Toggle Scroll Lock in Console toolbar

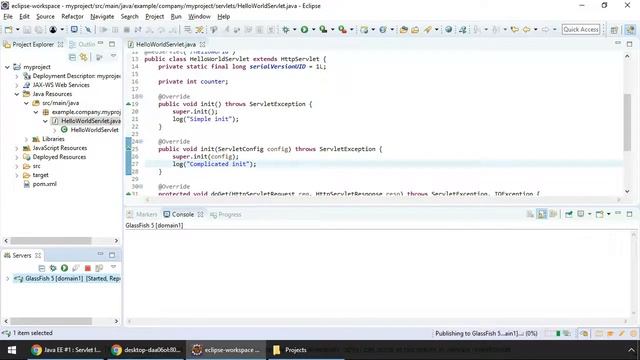pos(542,214)
